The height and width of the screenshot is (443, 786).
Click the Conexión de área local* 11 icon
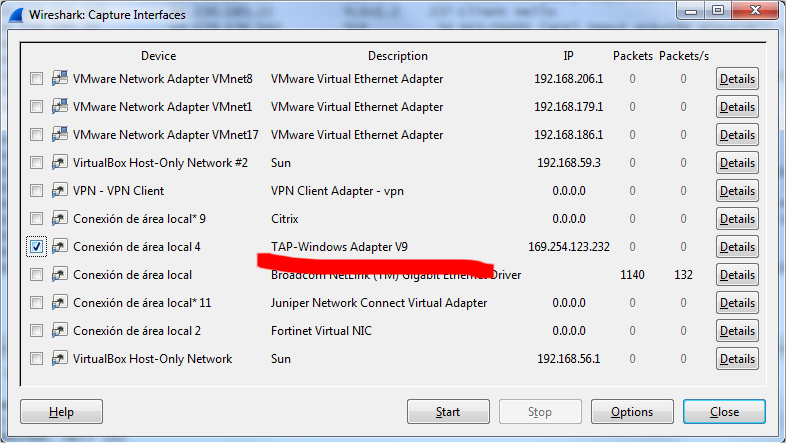coord(60,303)
